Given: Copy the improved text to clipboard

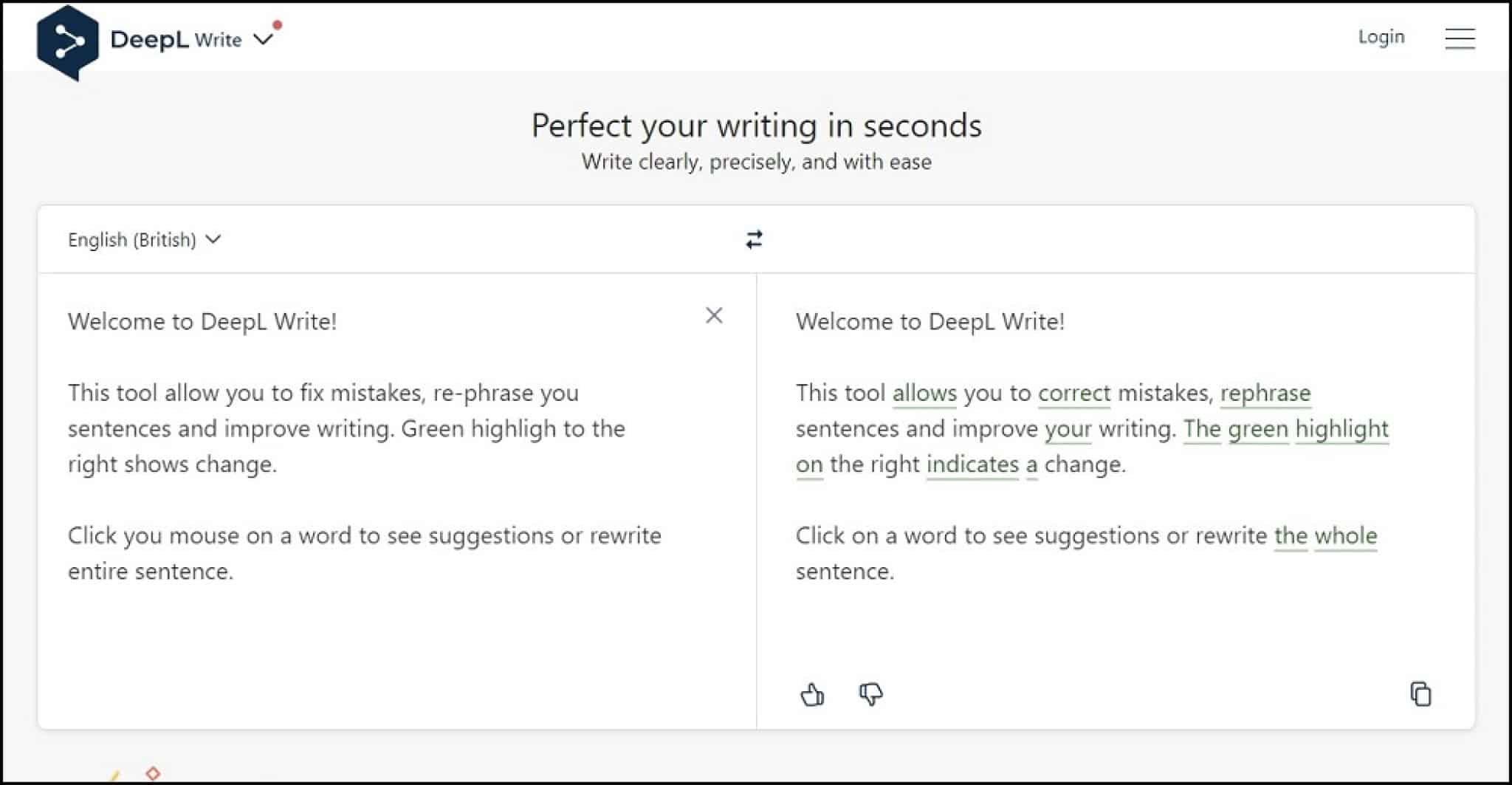Looking at the screenshot, I should pos(1420,694).
